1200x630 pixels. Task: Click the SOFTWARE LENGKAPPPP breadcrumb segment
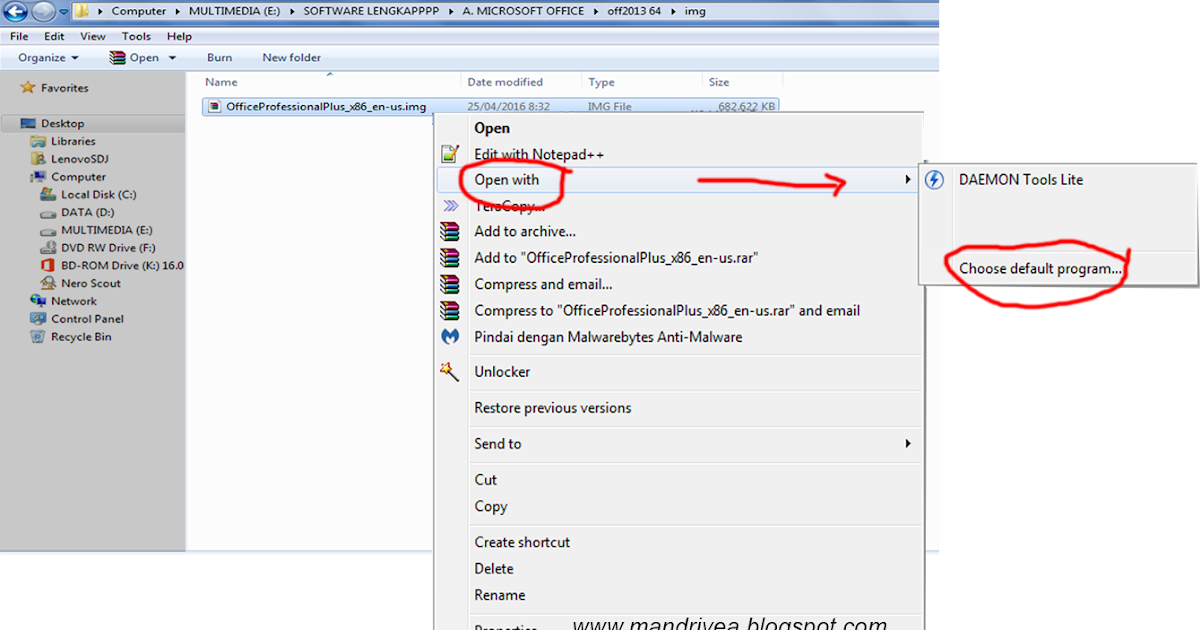[372, 11]
